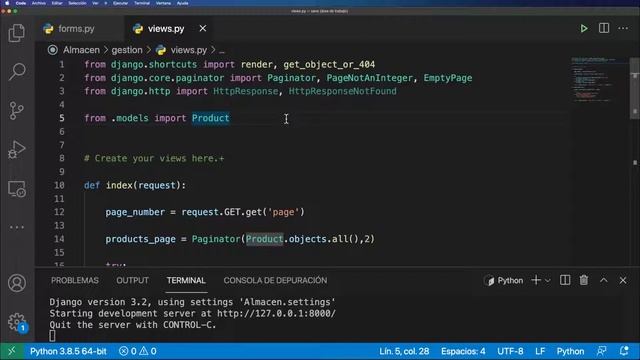Open the Source Control icon

coord(17,111)
